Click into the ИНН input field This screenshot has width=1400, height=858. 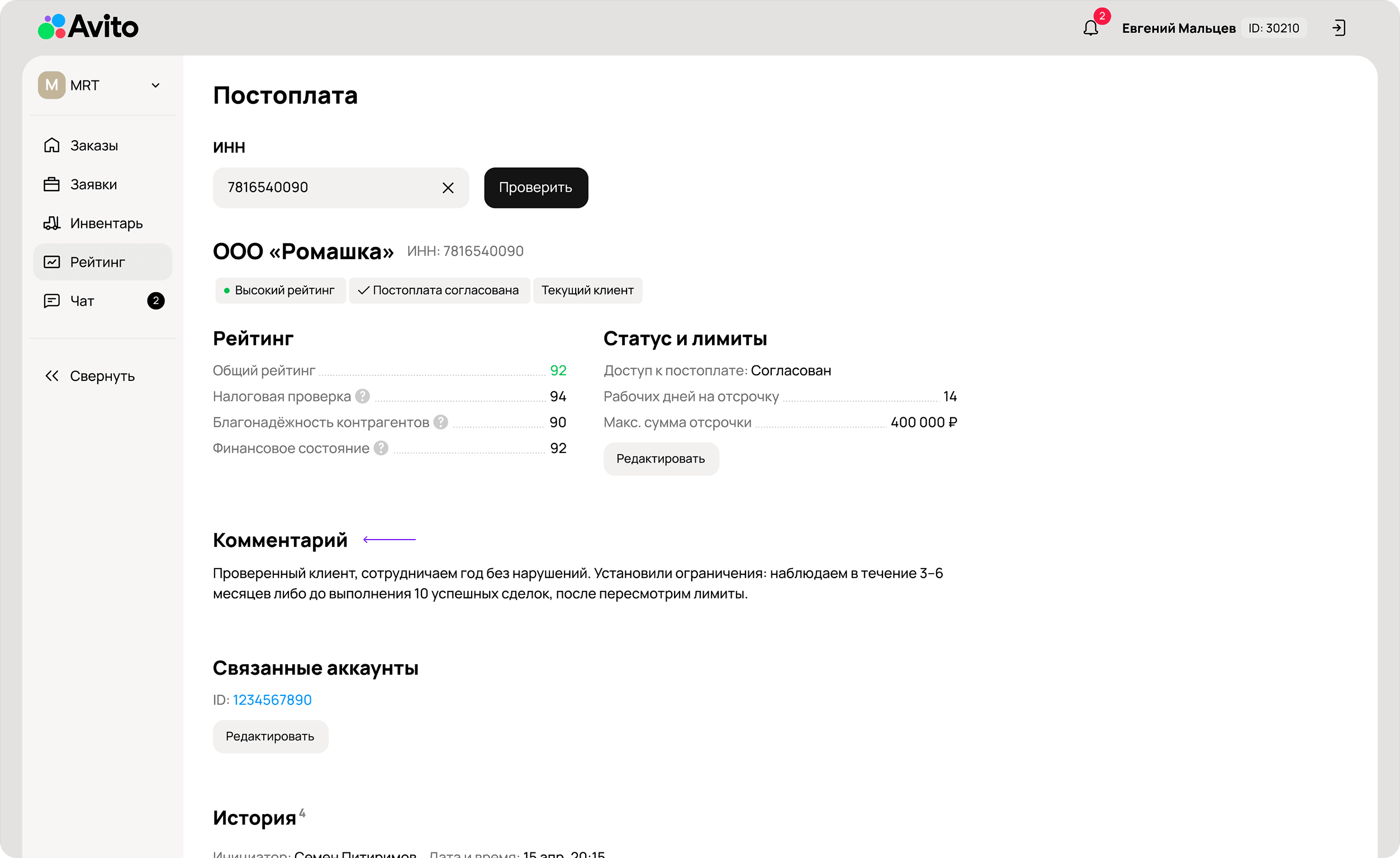point(324,188)
